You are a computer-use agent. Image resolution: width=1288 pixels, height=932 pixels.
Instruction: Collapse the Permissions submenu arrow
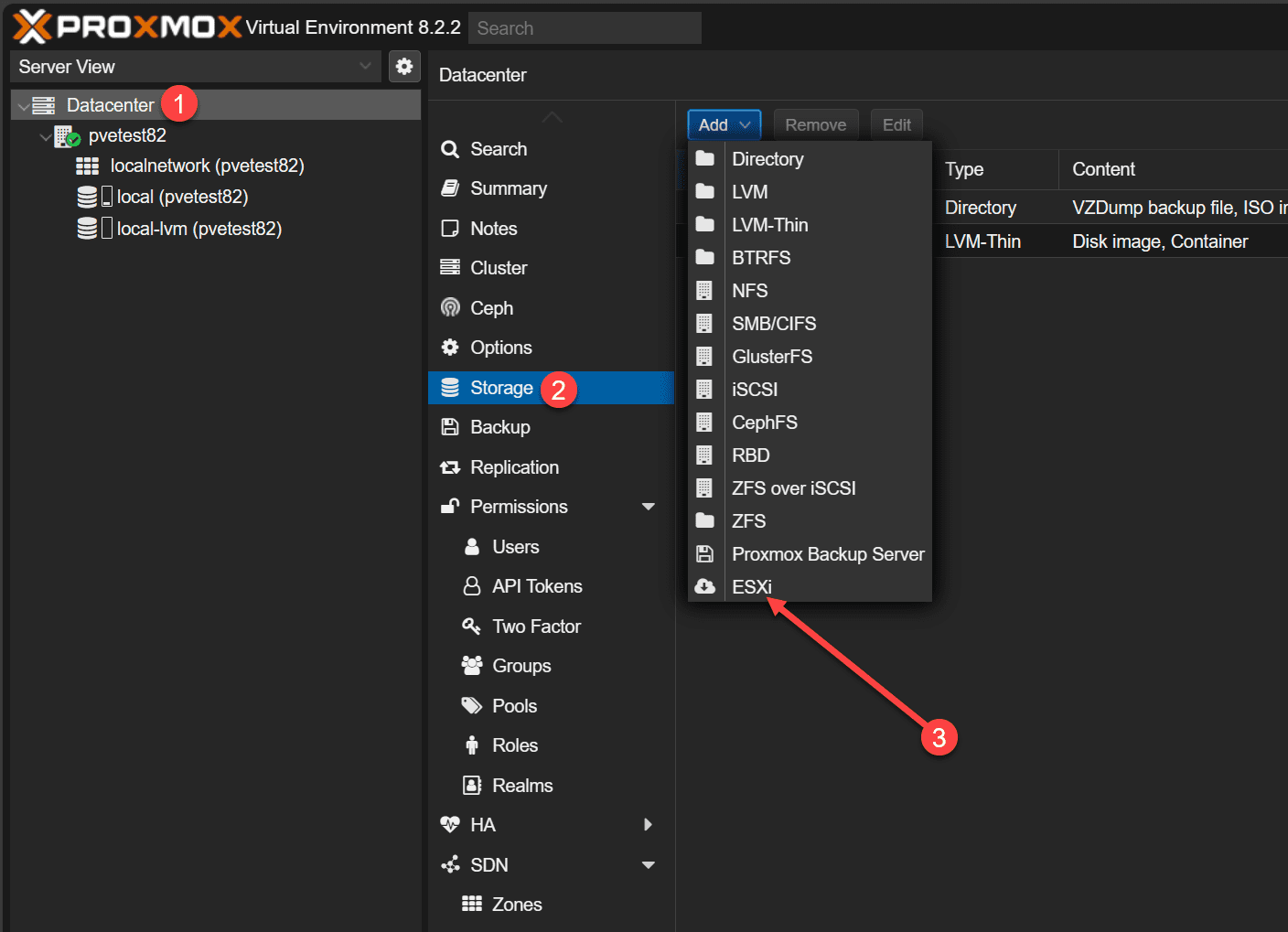pos(649,507)
